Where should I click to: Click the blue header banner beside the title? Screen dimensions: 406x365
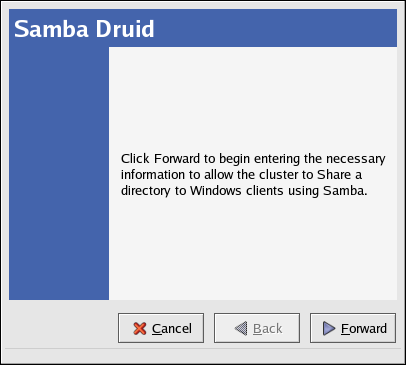click(275, 28)
